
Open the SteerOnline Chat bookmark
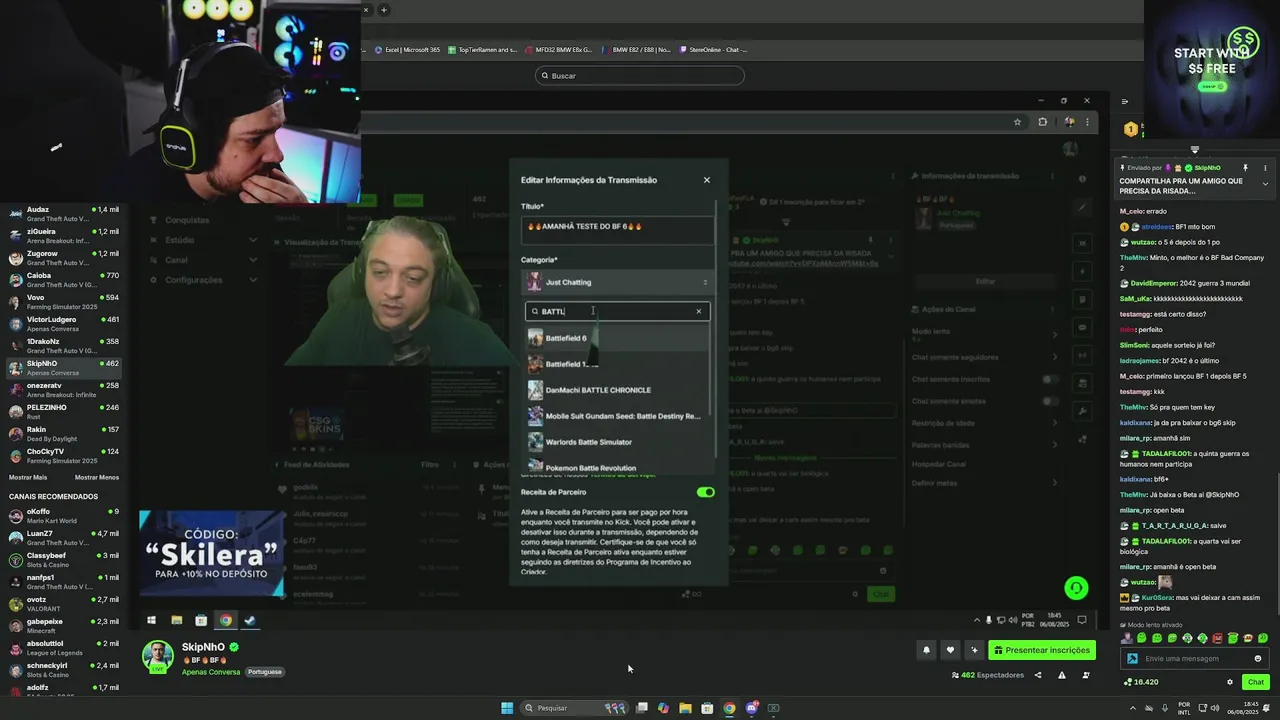coord(713,50)
